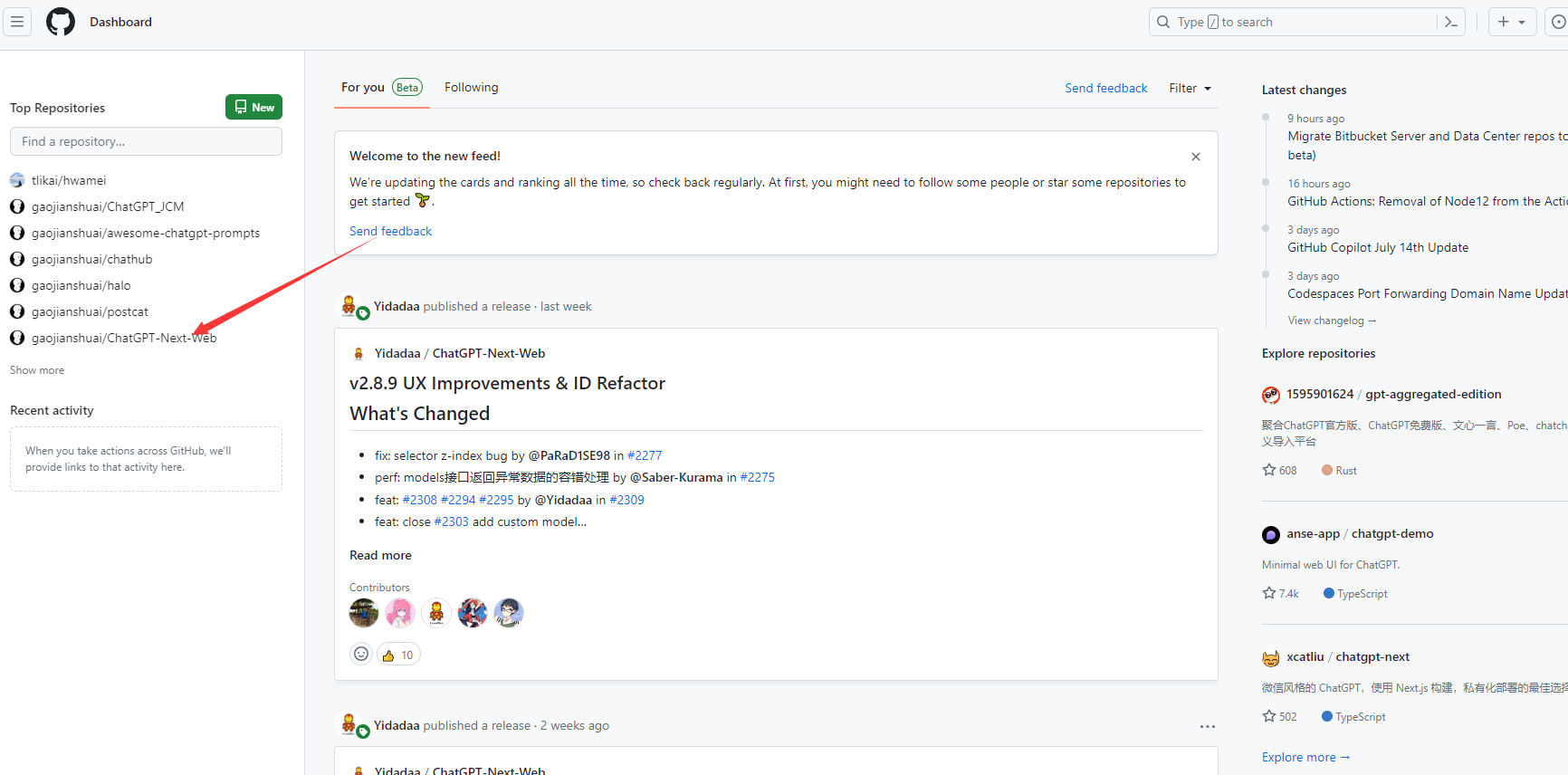Click the fourth contributor avatar
This screenshot has width=1568, height=775.
click(x=473, y=613)
